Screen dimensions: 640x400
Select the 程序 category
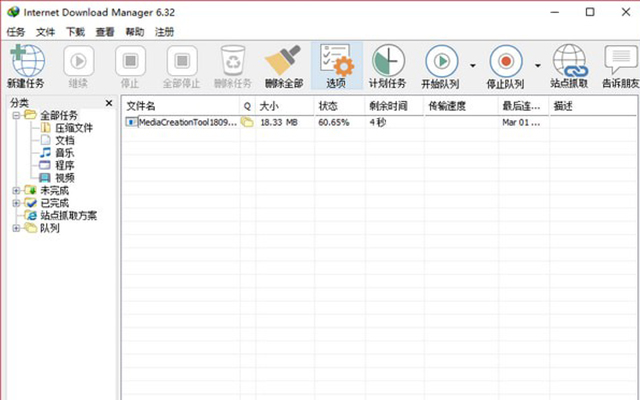(x=65, y=166)
